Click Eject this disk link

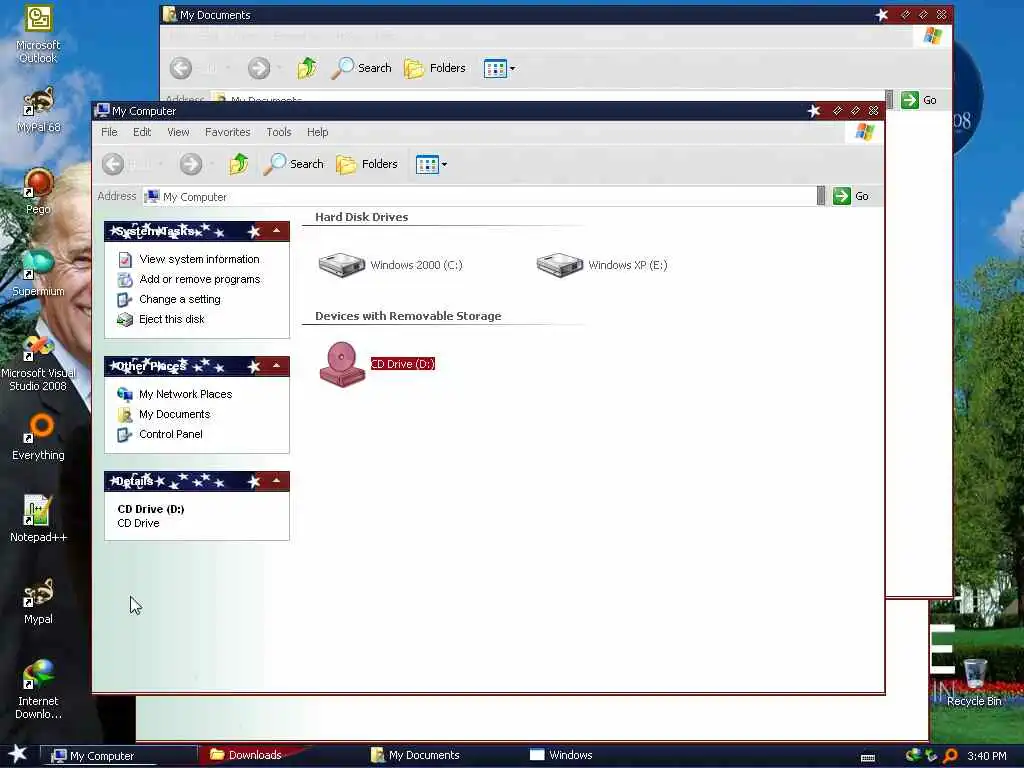(172, 319)
